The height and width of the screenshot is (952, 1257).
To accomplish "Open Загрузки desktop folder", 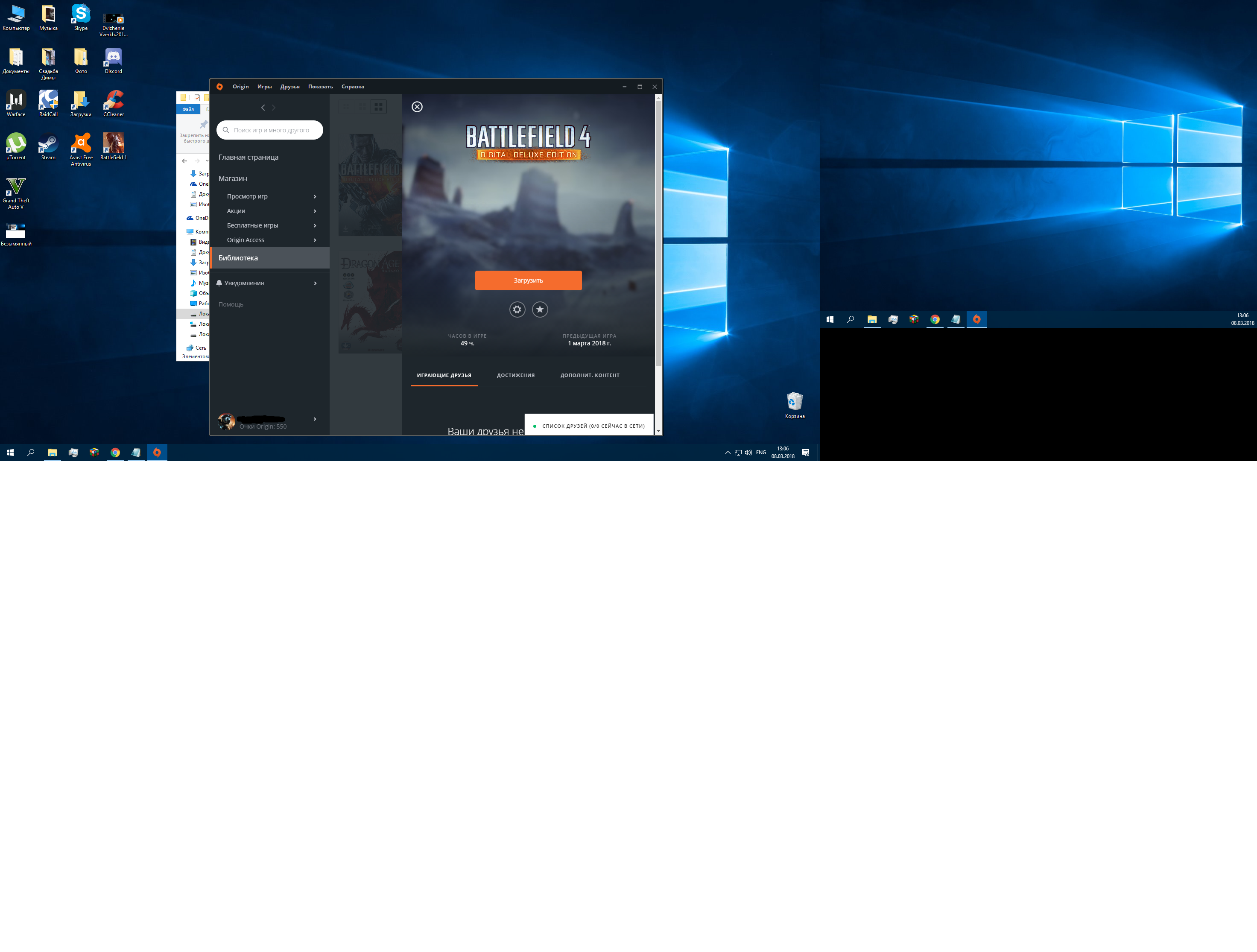I will 81,104.
